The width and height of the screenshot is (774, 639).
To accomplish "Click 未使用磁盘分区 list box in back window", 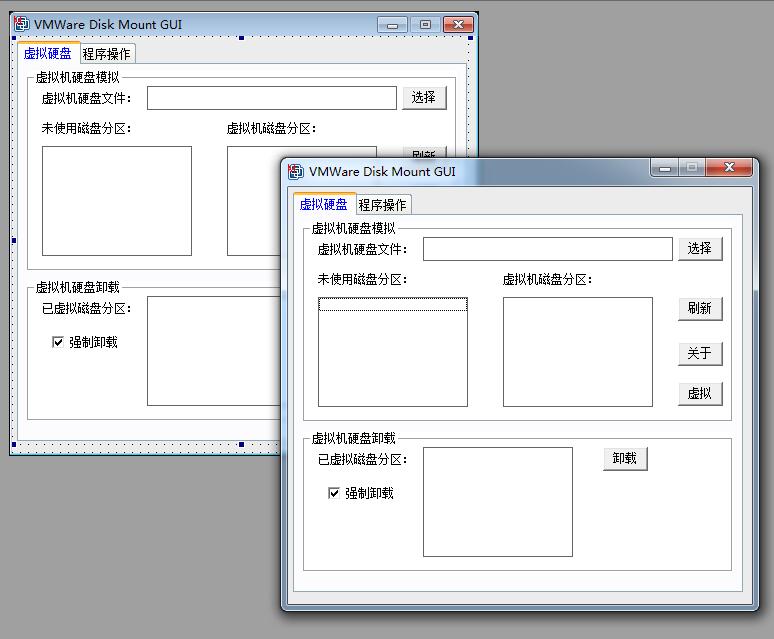I will click(x=116, y=201).
